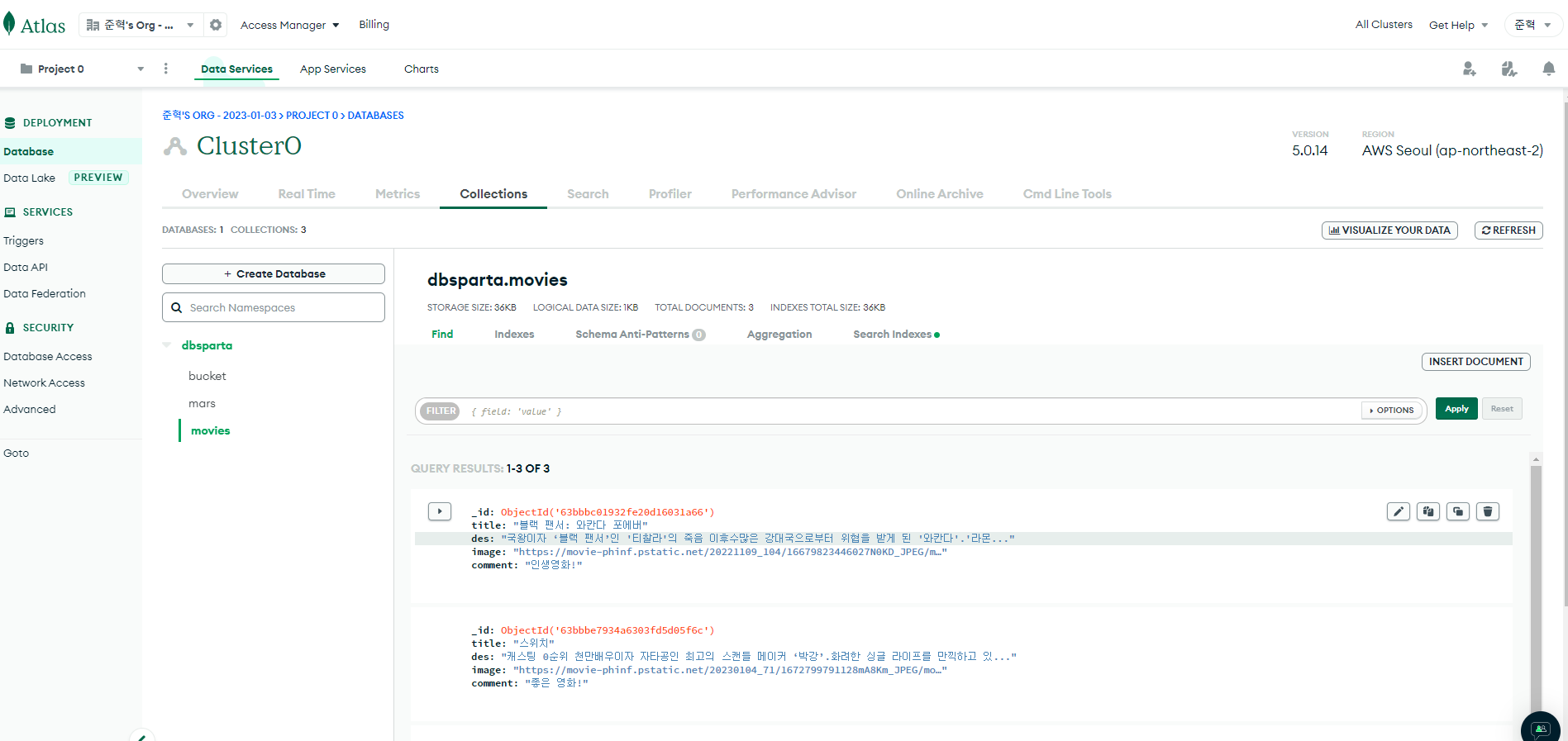Select the Find tab

click(442, 334)
